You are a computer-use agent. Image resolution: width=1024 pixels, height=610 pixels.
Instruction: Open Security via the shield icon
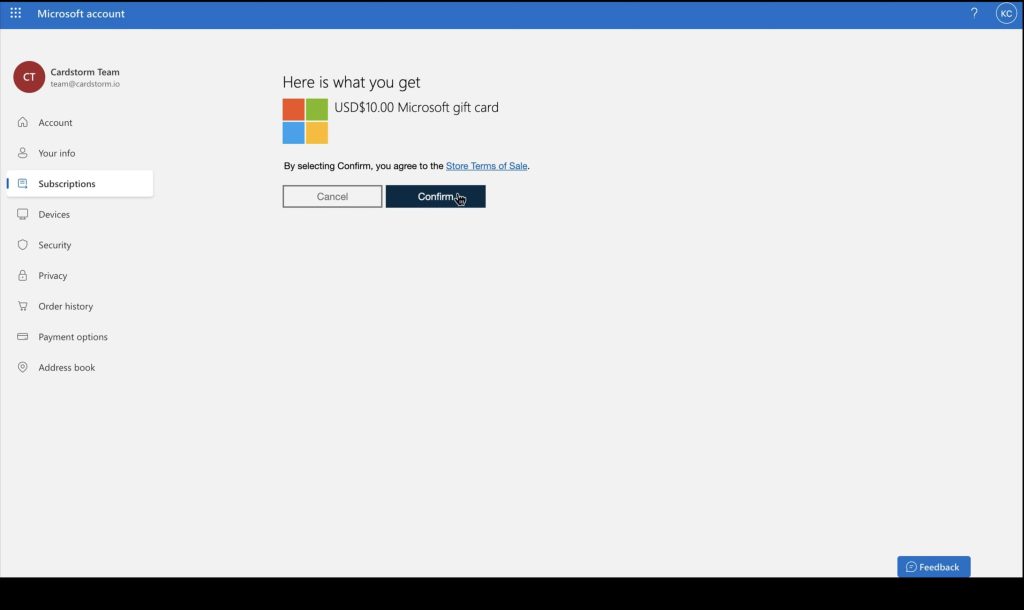coord(22,245)
